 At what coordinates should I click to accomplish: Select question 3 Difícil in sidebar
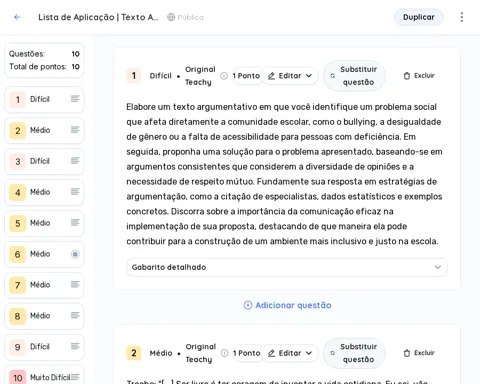click(x=44, y=161)
